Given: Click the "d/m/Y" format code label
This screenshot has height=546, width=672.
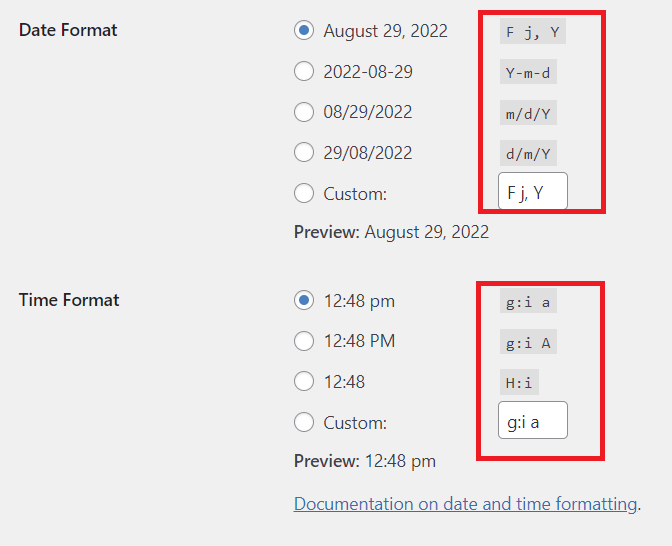Looking at the screenshot, I should pyautogui.click(x=528, y=154).
